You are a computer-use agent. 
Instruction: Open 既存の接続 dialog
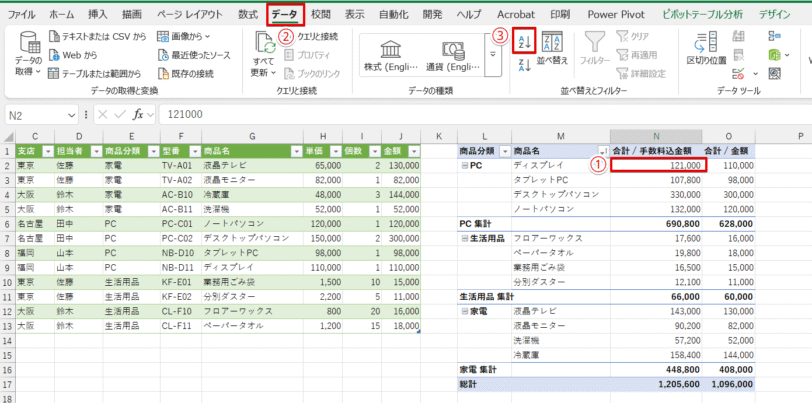pos(185,74)
